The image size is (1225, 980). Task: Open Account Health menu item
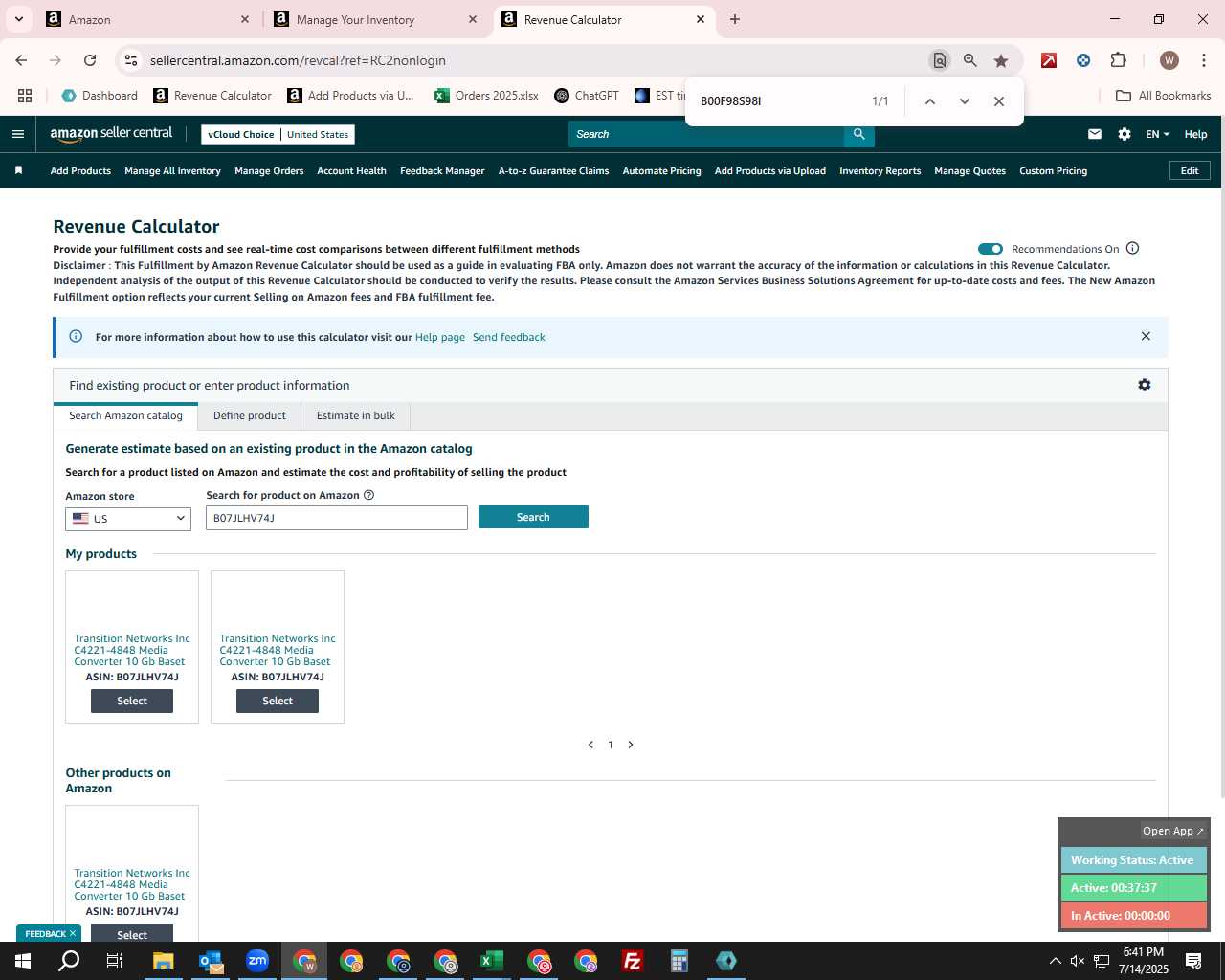[x=351, y=171]
